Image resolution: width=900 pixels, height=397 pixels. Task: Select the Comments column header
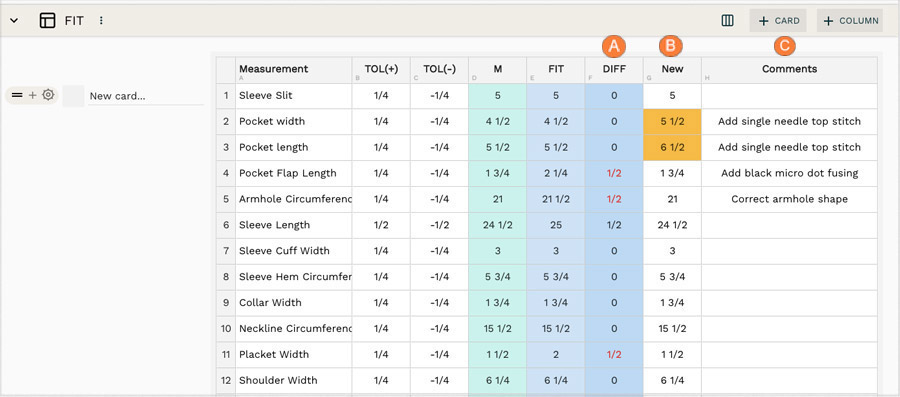click(789, 69)
